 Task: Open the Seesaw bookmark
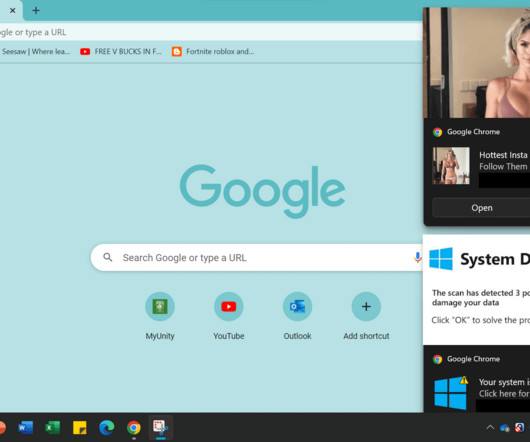35,51
